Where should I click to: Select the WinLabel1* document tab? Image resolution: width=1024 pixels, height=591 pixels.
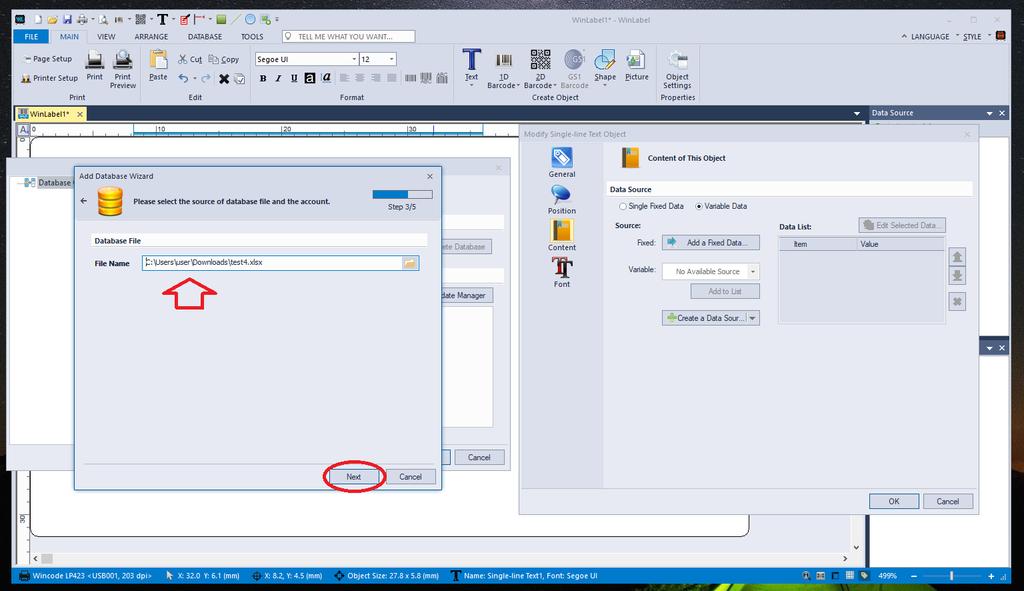tap(50, 114)
